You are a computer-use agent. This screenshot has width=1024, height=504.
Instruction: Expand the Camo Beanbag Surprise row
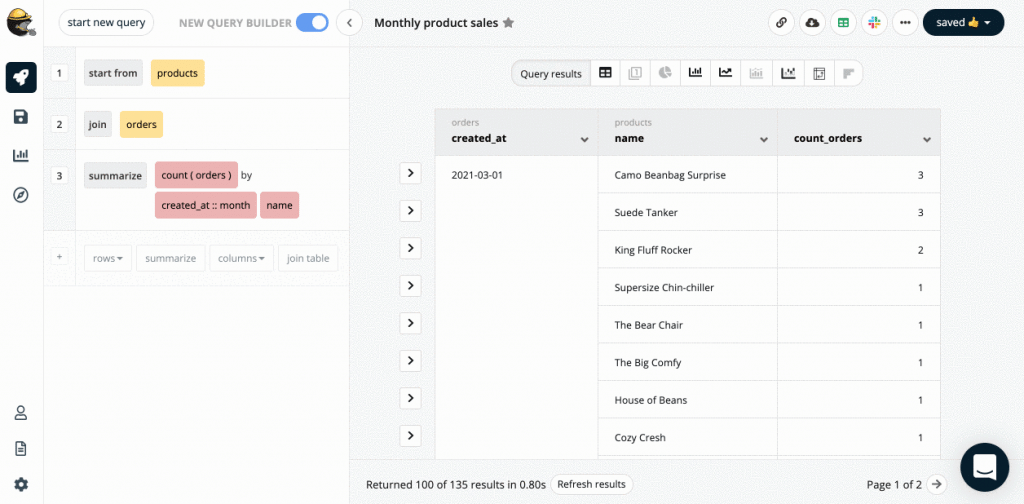(x=410, y=173)
